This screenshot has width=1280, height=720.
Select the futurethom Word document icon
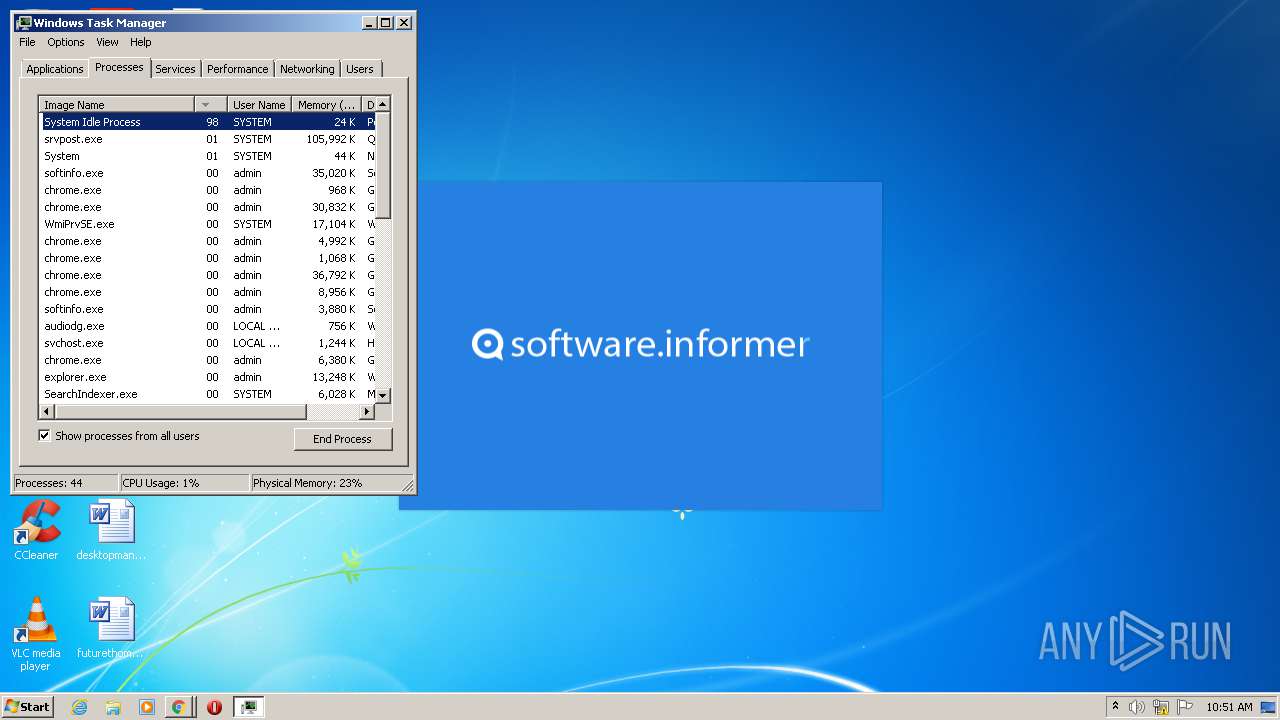[111, 628]
